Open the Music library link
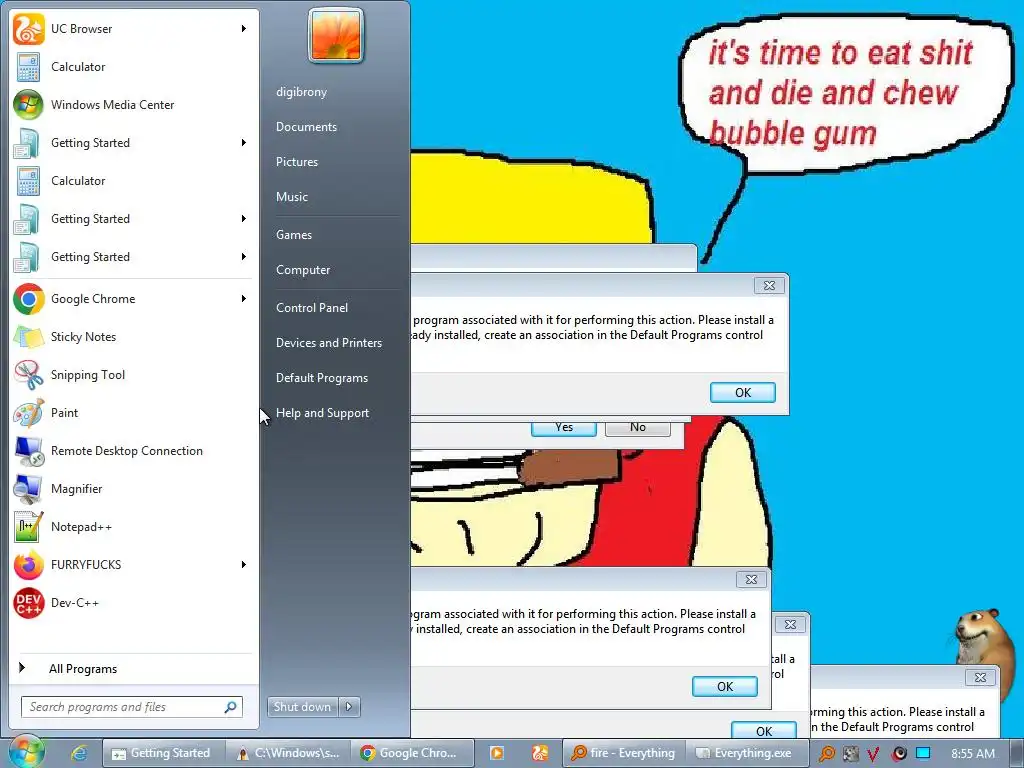Screen dimensions: 1024x768 [291, 197]
